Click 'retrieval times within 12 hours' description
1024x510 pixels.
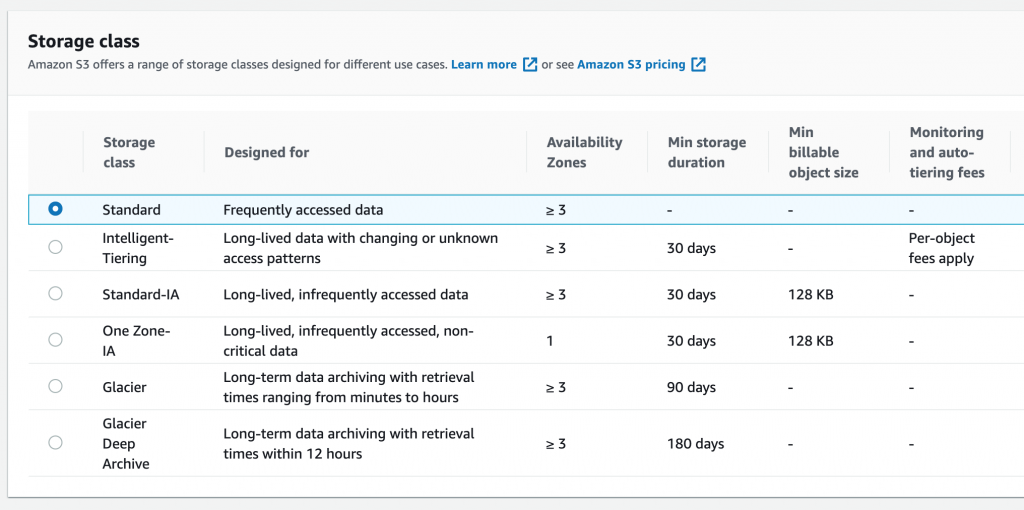click(349, 443)
